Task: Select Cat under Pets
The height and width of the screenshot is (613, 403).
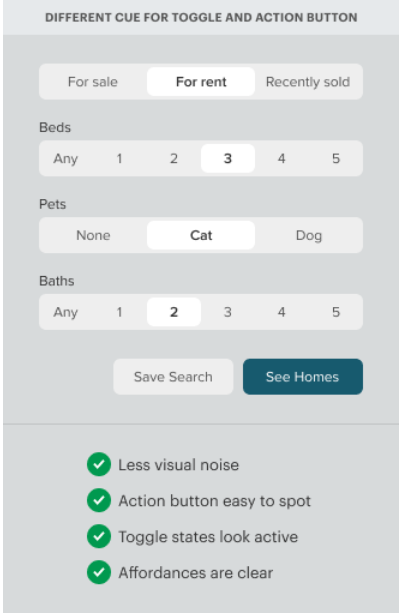Action: (x=201, y=235)
